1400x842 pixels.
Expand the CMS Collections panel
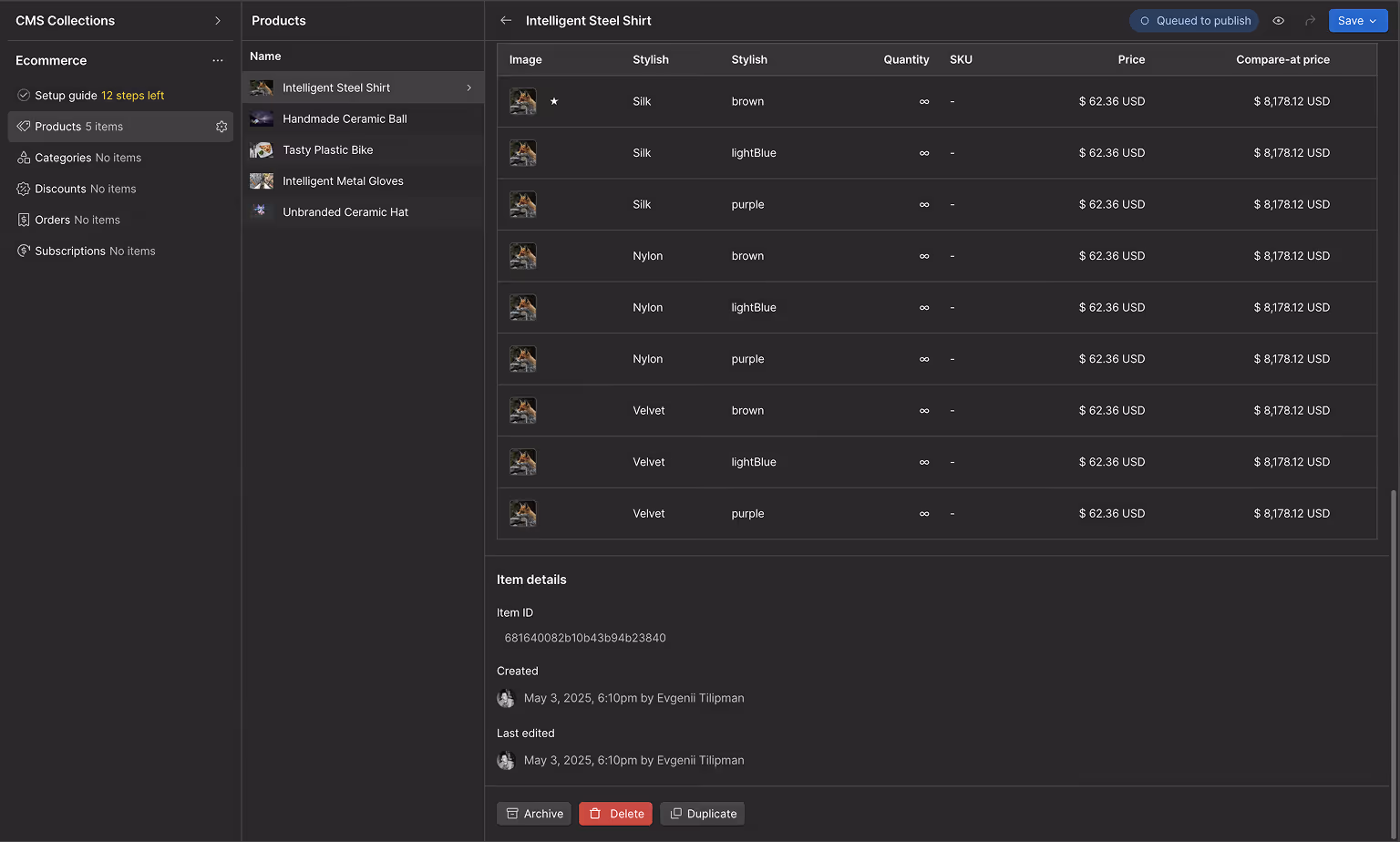pyautogui.click(x=218, y=20)
